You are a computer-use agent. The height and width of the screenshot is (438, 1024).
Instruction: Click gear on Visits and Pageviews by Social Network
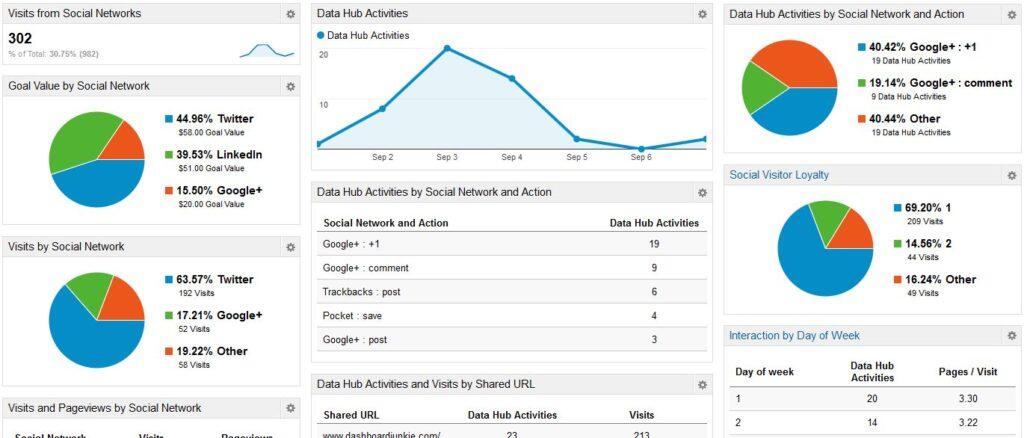290,409
